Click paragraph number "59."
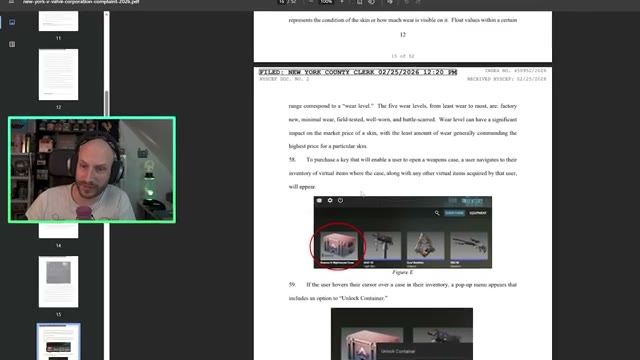This screenshot has height=360, width=640. tap(292, 284)
